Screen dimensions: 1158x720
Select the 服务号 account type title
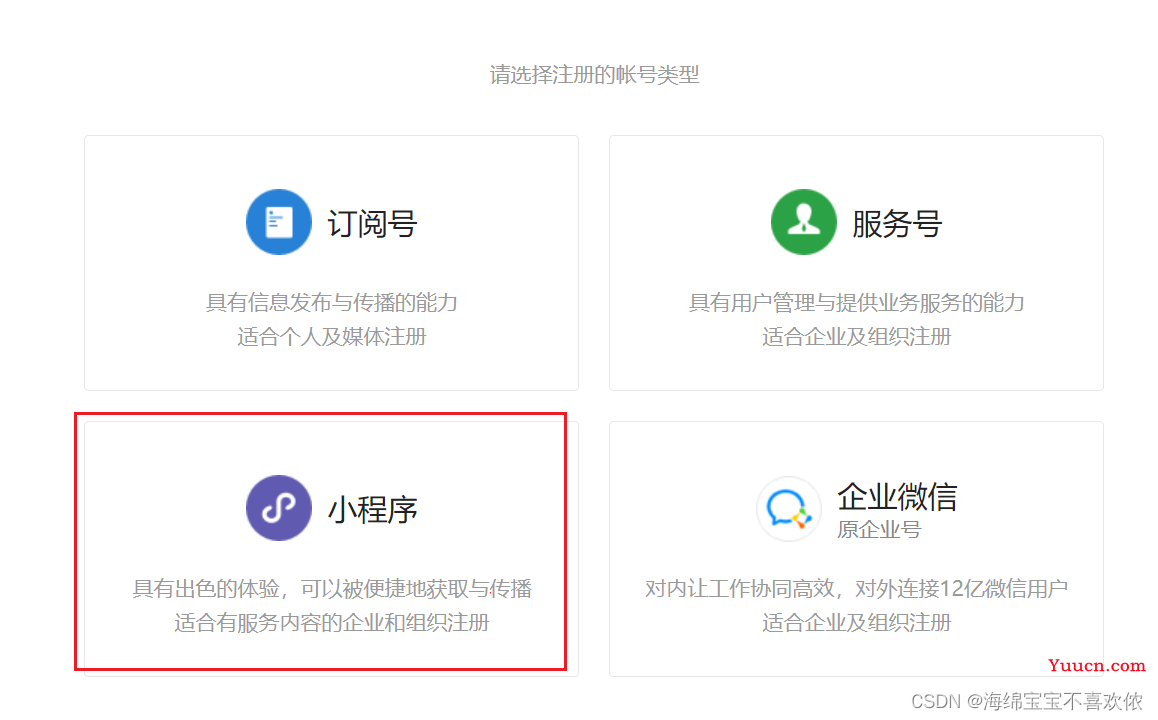click(x=897, y=224)
